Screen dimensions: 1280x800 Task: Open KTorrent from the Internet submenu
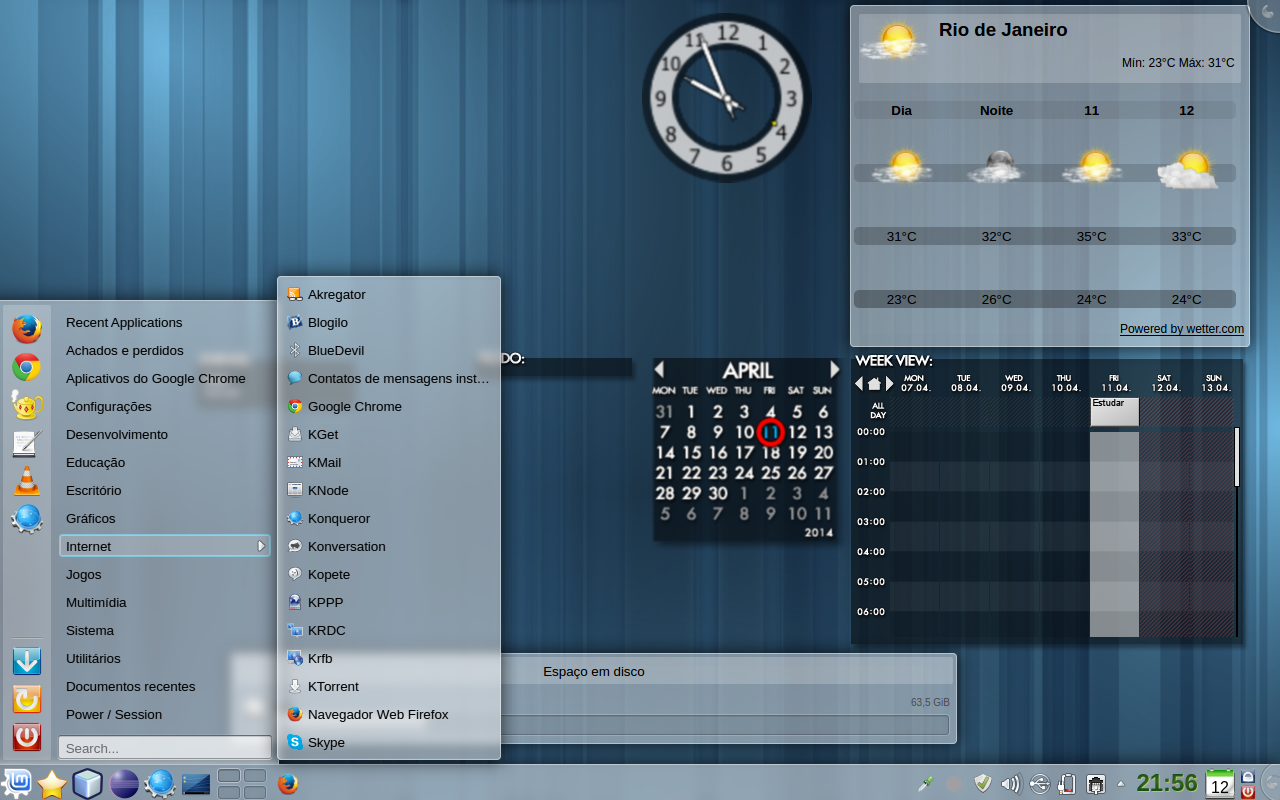click(389, 686)
